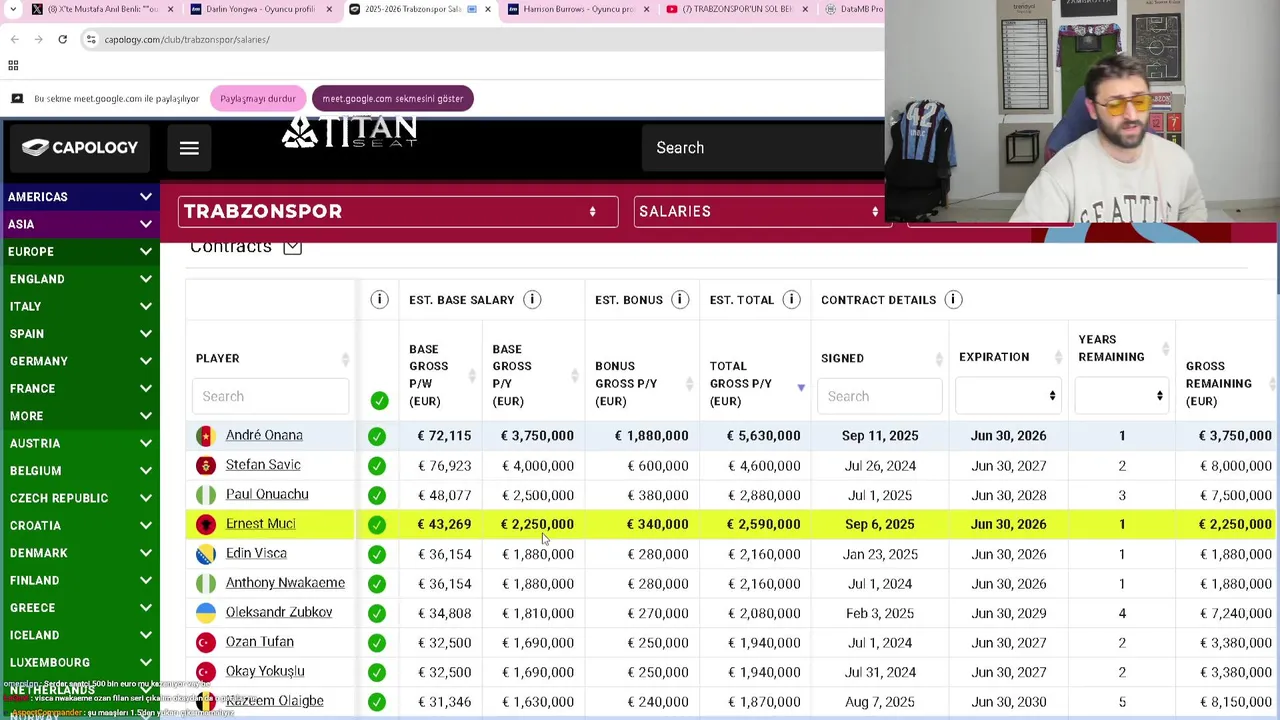Viewport: 1280px width, 720px height.
Task: Sort by Total Gross P/Y purple arrow
Action: tap(801, 387)
